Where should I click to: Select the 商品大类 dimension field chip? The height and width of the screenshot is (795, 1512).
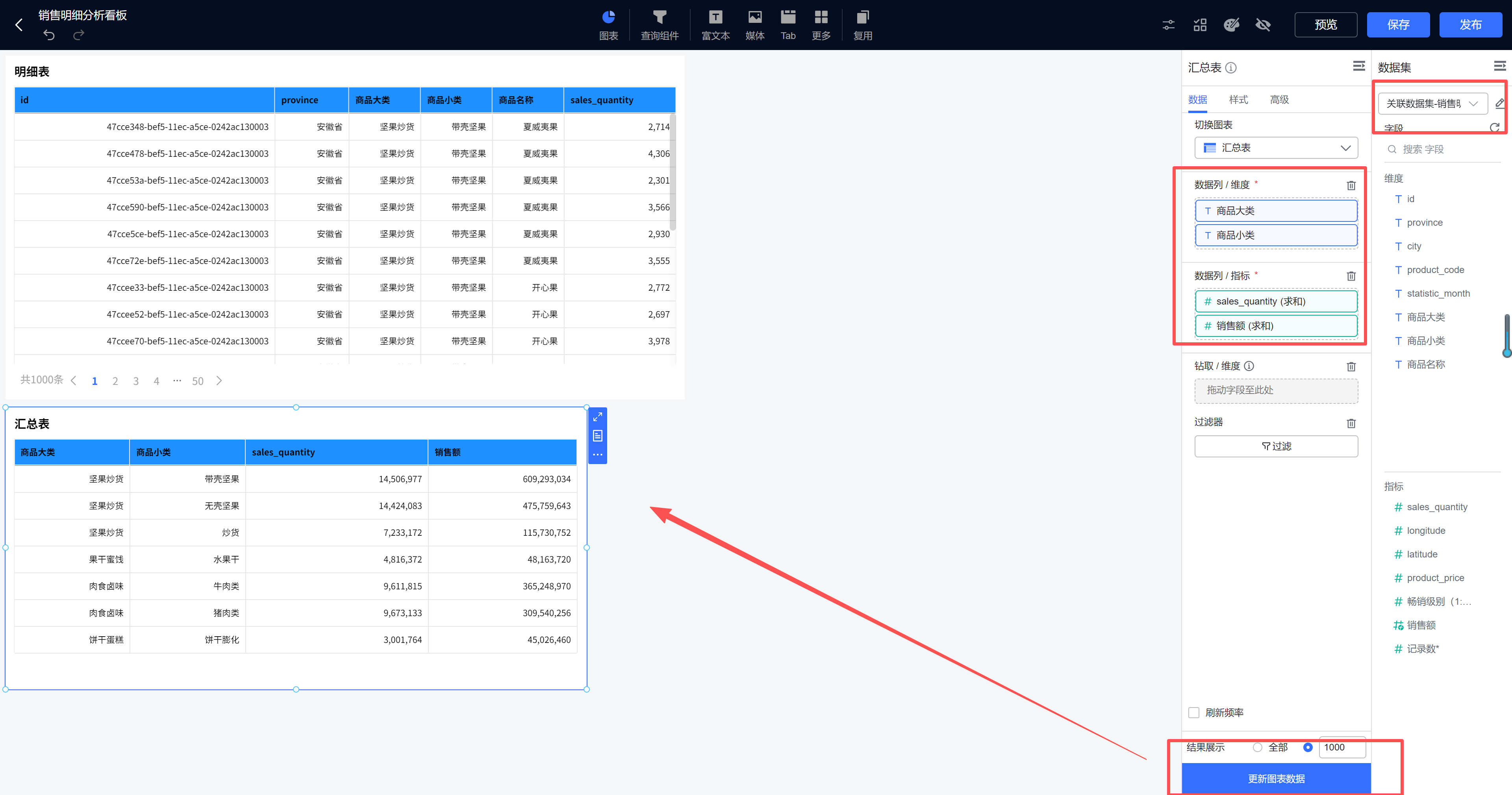[x=1276, y=211]
